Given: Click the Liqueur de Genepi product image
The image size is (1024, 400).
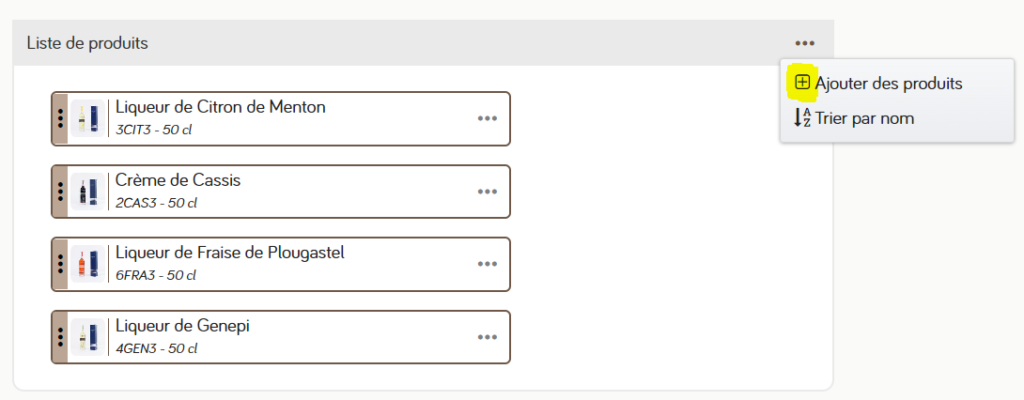Looking at the screenshot, I should 88,337.
